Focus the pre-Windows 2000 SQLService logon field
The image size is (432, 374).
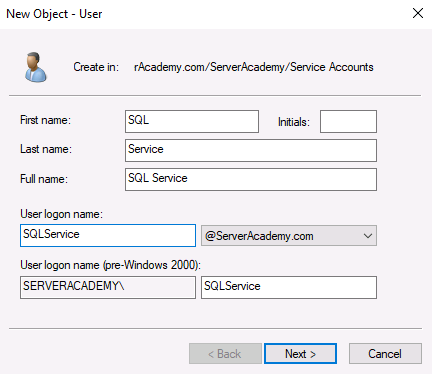pos(289,287)
